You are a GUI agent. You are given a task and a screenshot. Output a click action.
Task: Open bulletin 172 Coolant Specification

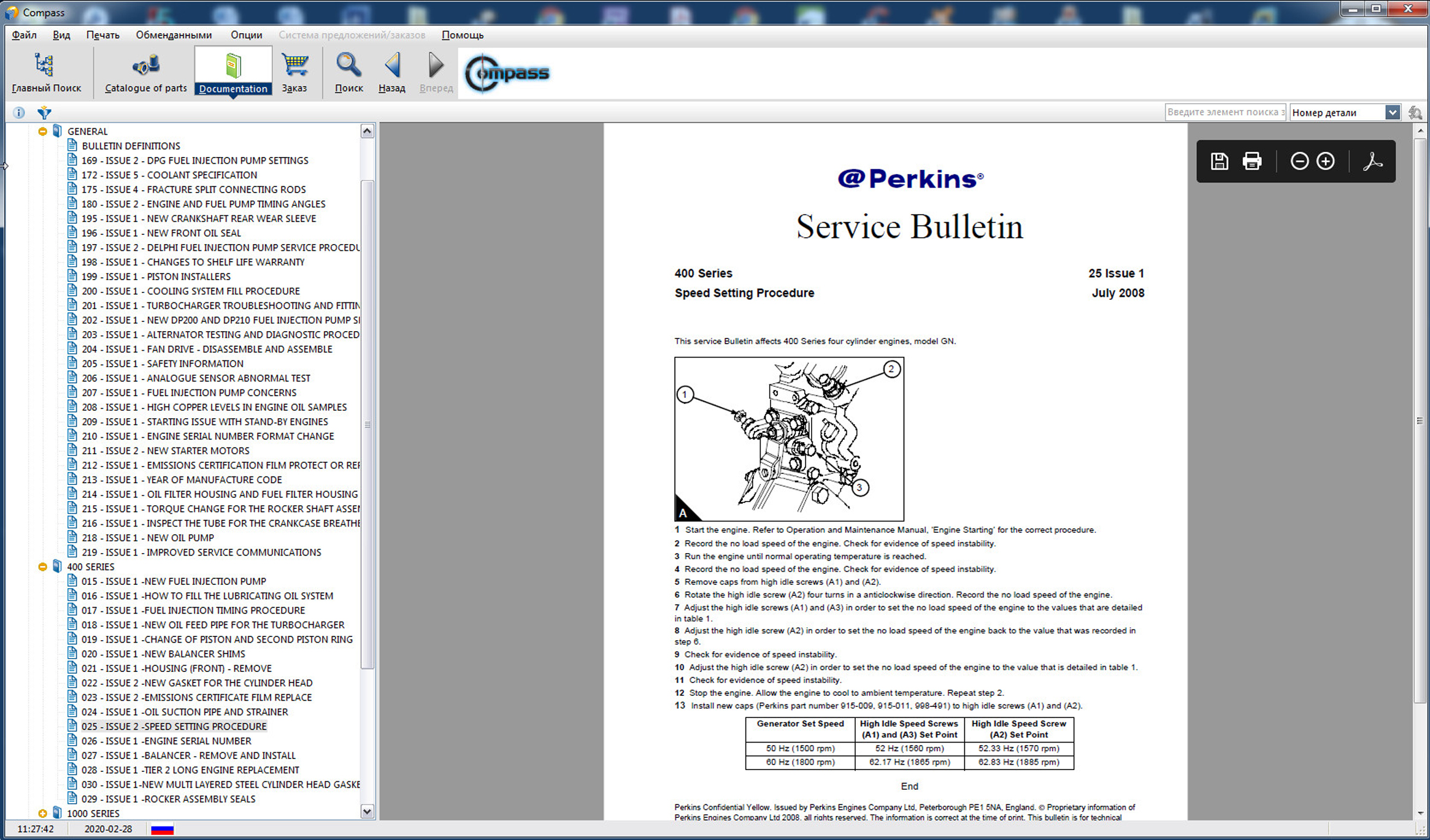[169, 175]
